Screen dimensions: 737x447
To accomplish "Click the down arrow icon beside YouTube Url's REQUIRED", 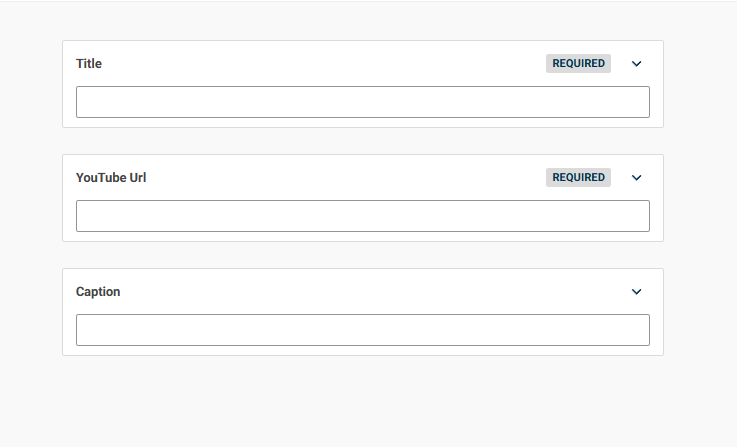I will 636,178.
